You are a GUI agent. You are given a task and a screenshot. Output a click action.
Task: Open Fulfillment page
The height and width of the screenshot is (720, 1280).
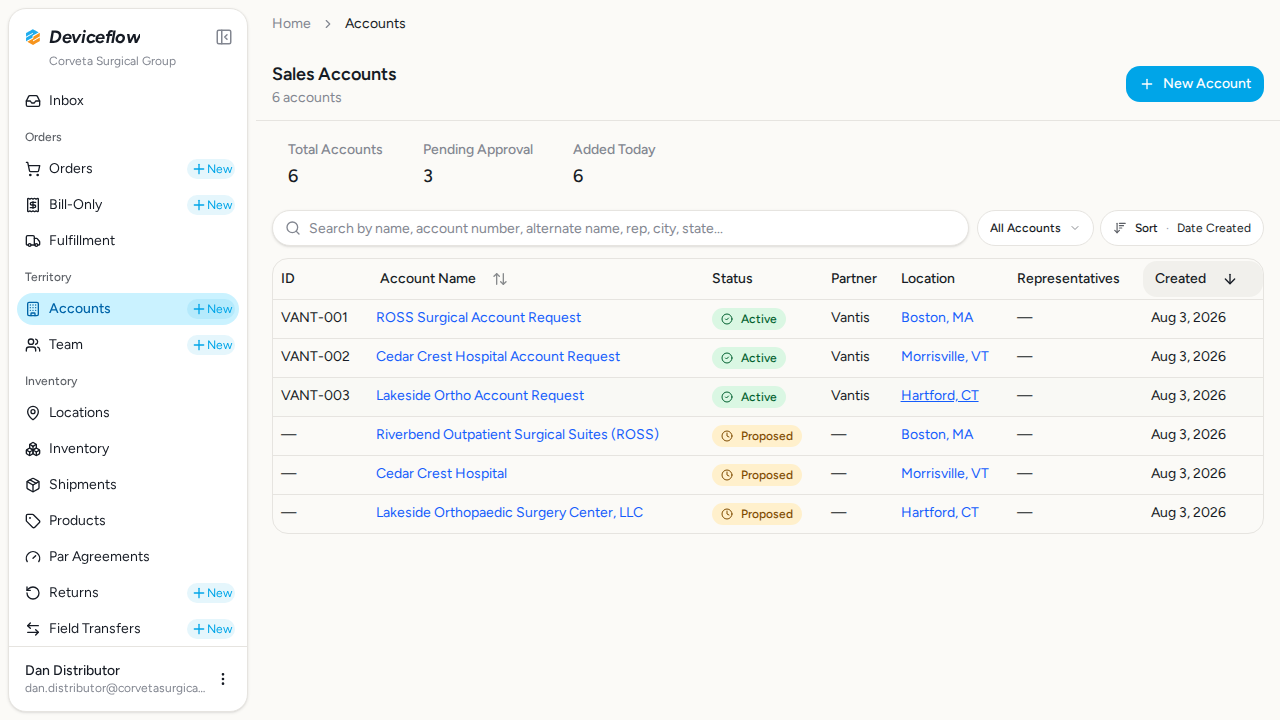(x=128, y=241)
